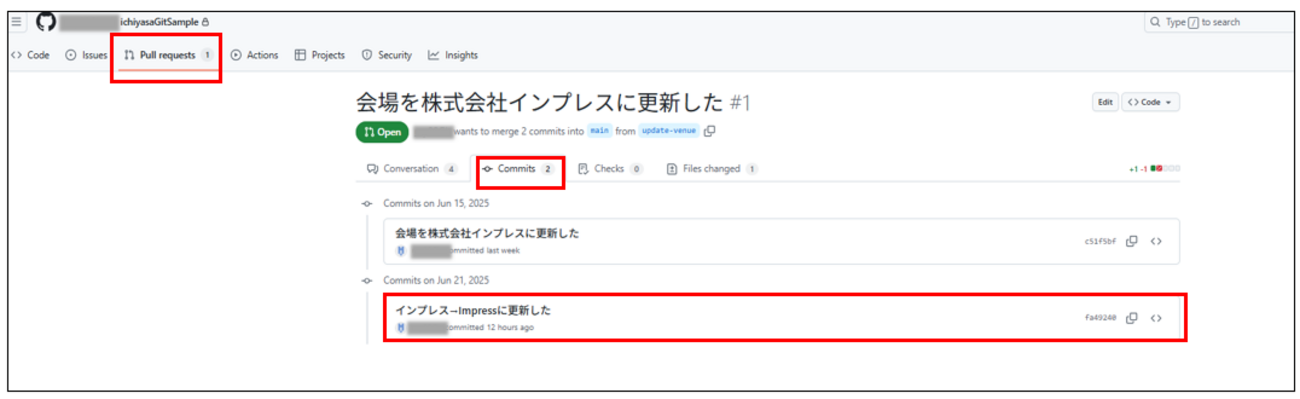This screenshot has height=399, width=1300.
Task: Click the Edit button for the pull request title
Action: (1105, 102)
